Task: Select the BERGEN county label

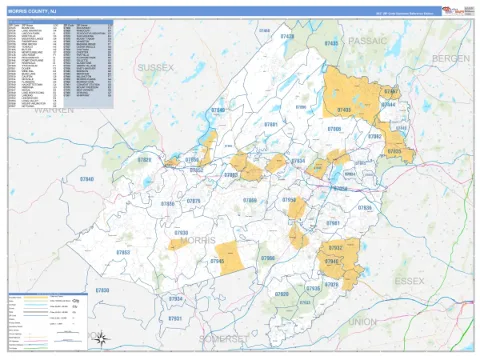Action: coord(451,59)
